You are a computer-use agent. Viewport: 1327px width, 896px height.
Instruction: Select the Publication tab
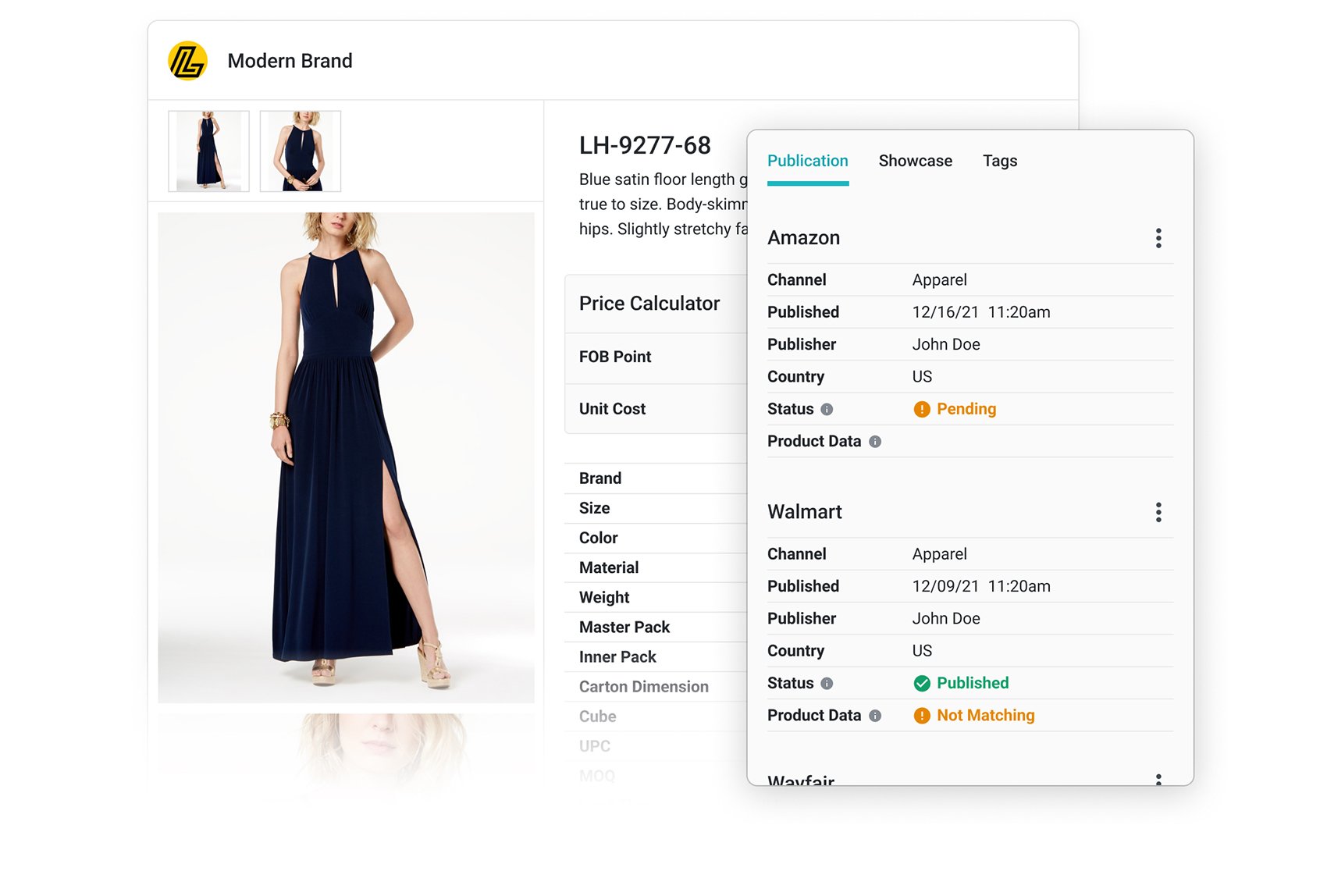coord(807,161)
